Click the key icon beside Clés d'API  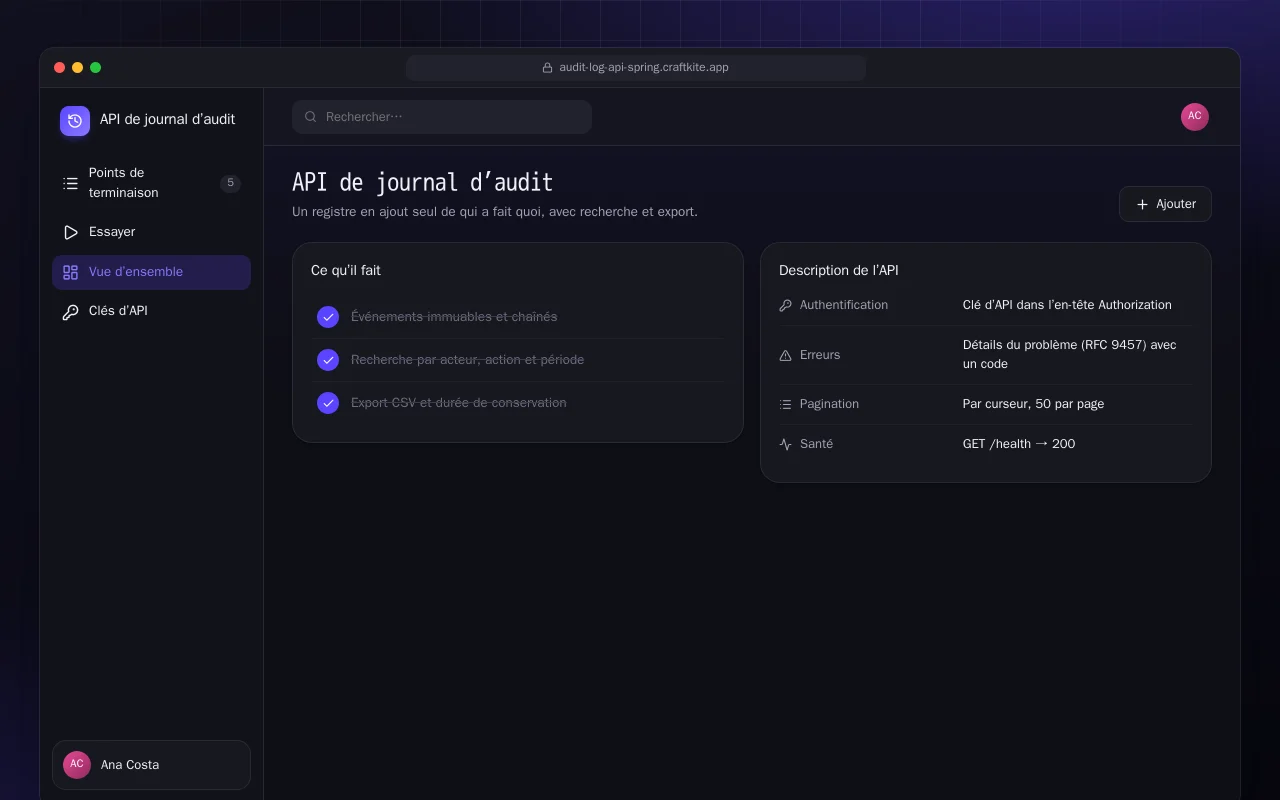[x=70, y=312]
